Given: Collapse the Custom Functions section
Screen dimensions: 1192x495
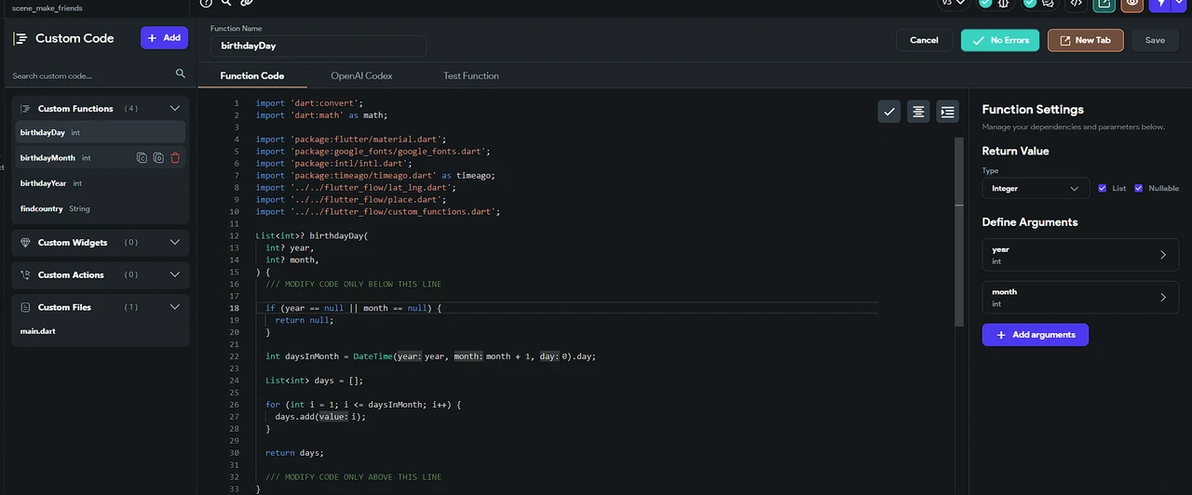Looking at the screenshot, I should coord(175,108).
